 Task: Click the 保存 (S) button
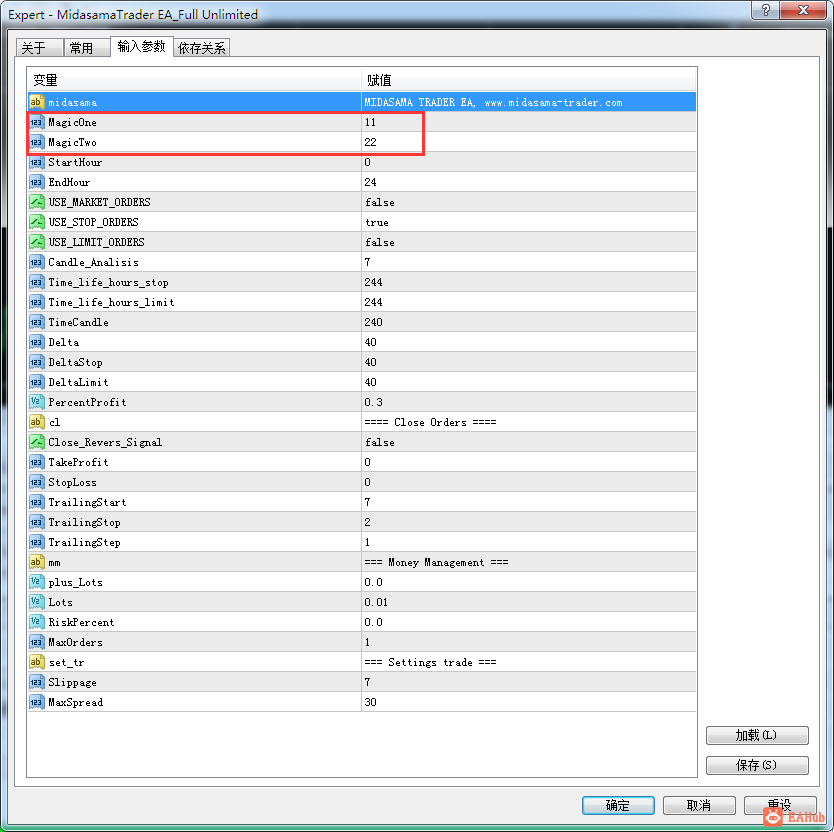(757, 765)
